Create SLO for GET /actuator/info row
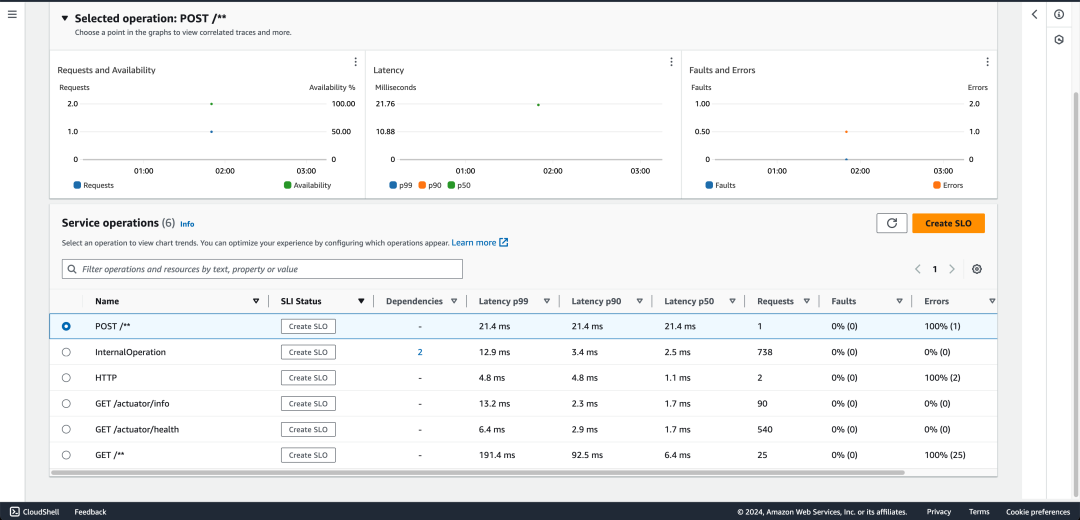Viewport: 1080px width, 520px height. pyautogui.click(x=308, y=404)
